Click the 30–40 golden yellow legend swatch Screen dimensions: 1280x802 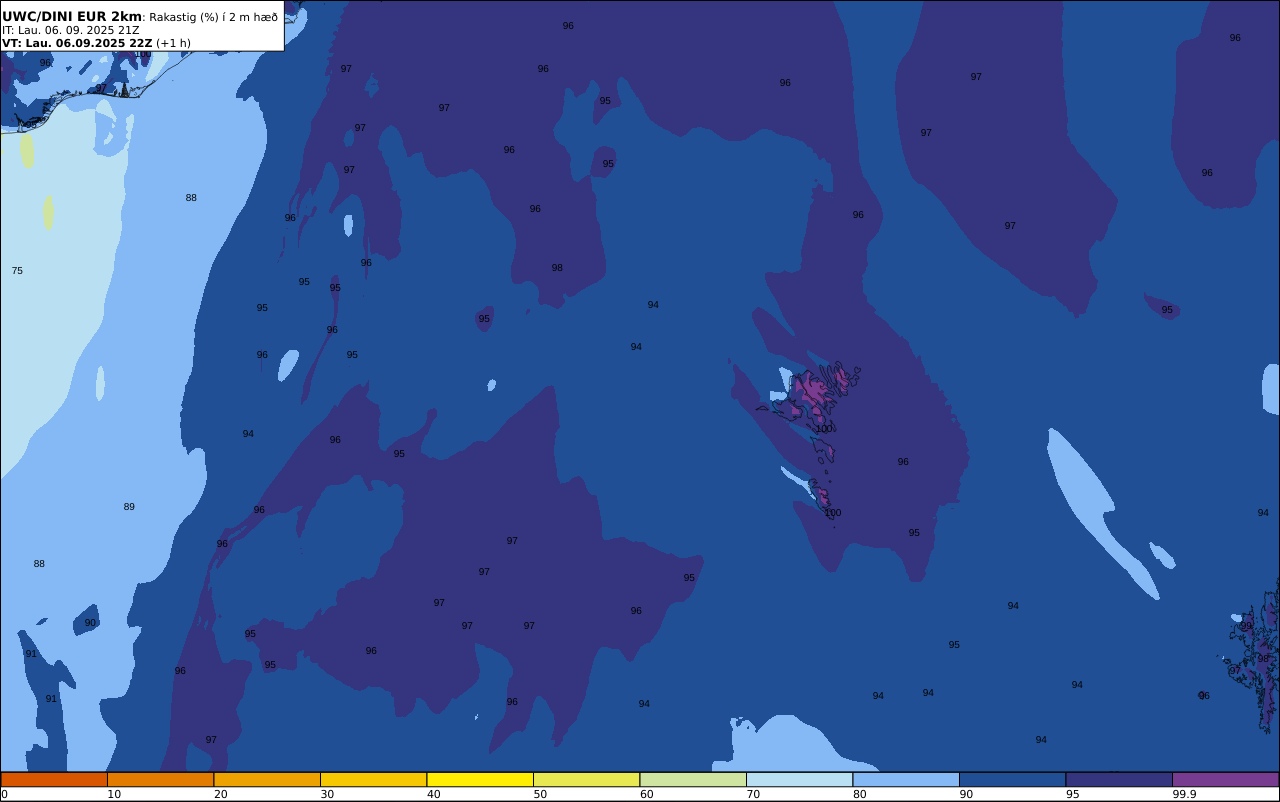[373, 779]
